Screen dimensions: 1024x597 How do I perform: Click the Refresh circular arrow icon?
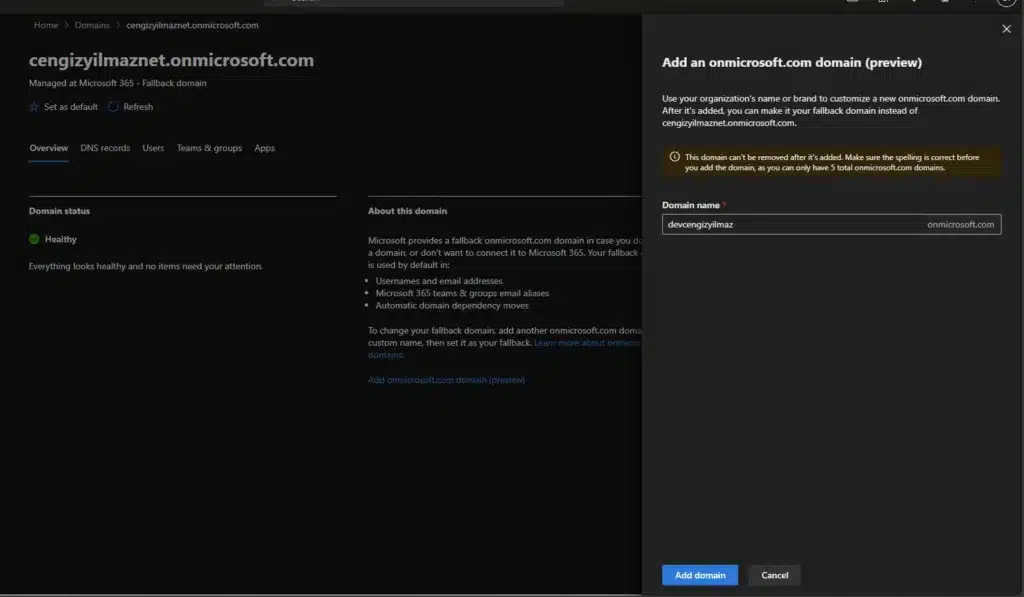coord(113,107)
